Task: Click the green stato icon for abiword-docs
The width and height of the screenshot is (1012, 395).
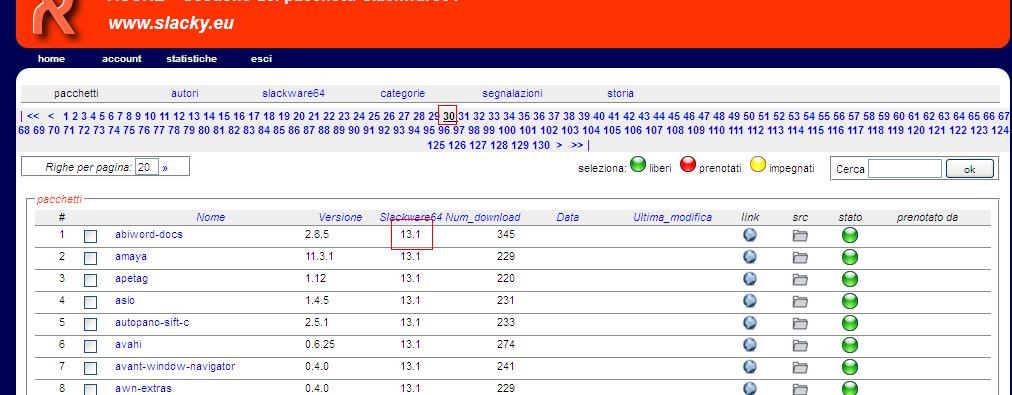Action: tap(850, 236)
